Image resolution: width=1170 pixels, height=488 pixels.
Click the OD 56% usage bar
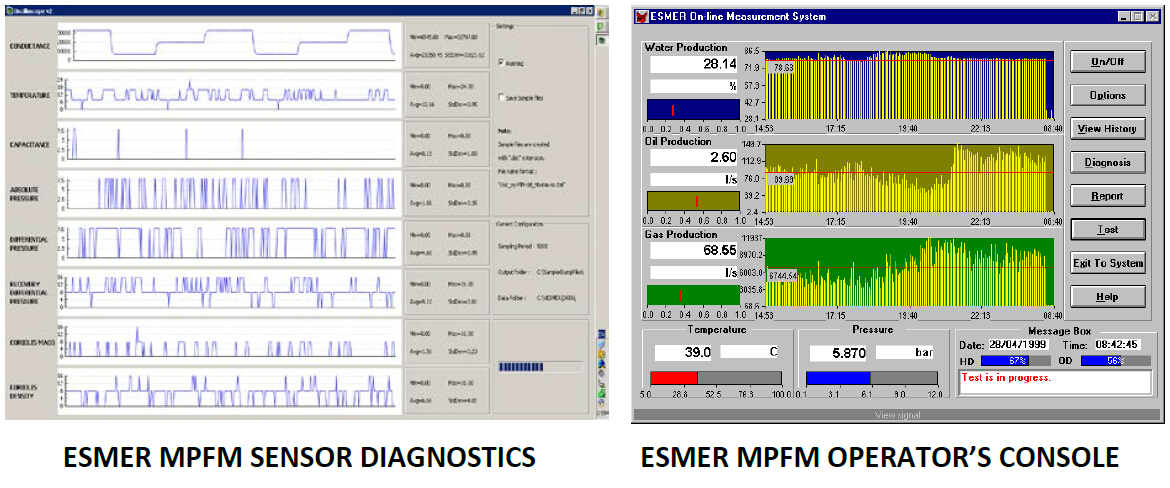point(1116,360)
